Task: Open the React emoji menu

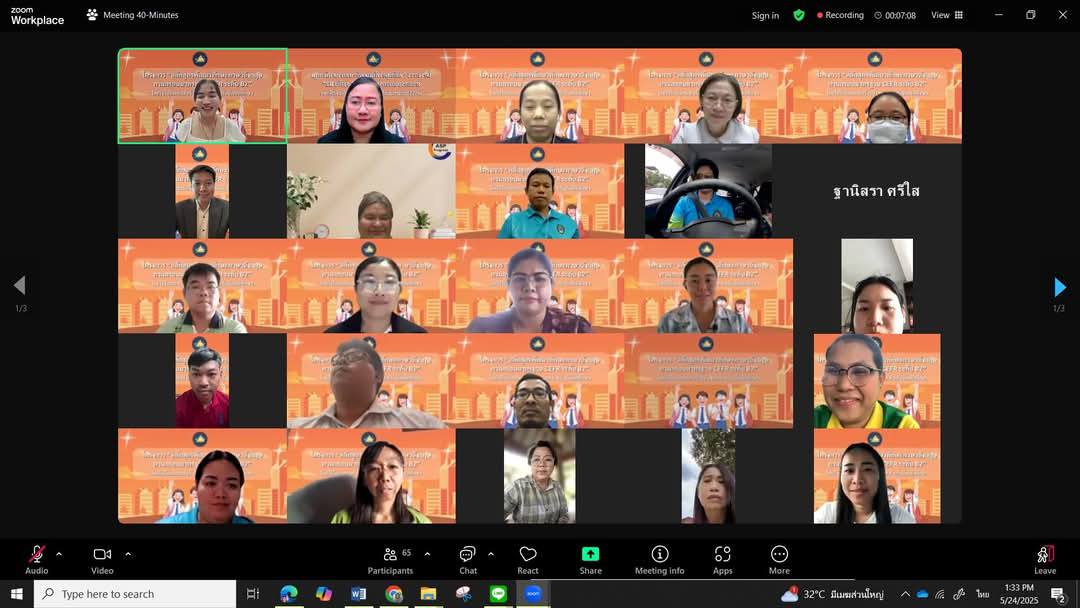Action: pyautogui.click(x=528, y=558)
